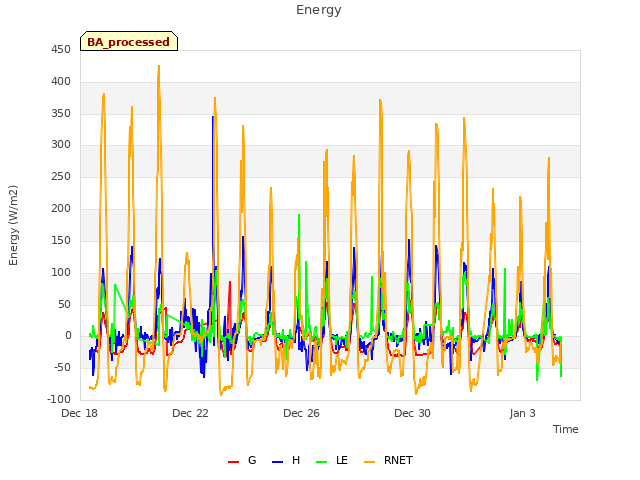Click the BA_processed annotation label

coord(129,42)
